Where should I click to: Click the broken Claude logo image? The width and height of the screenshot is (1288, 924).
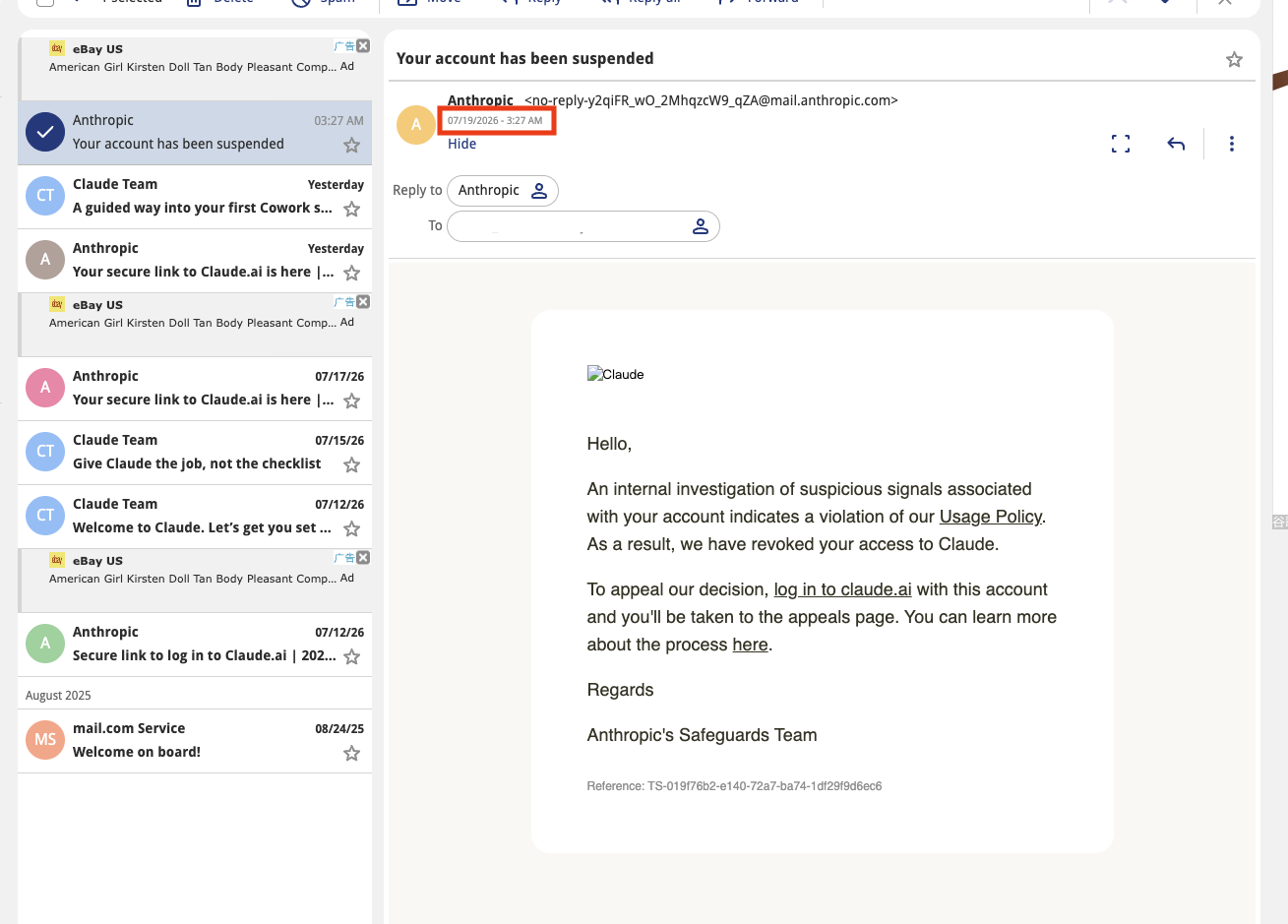point(616,374)
